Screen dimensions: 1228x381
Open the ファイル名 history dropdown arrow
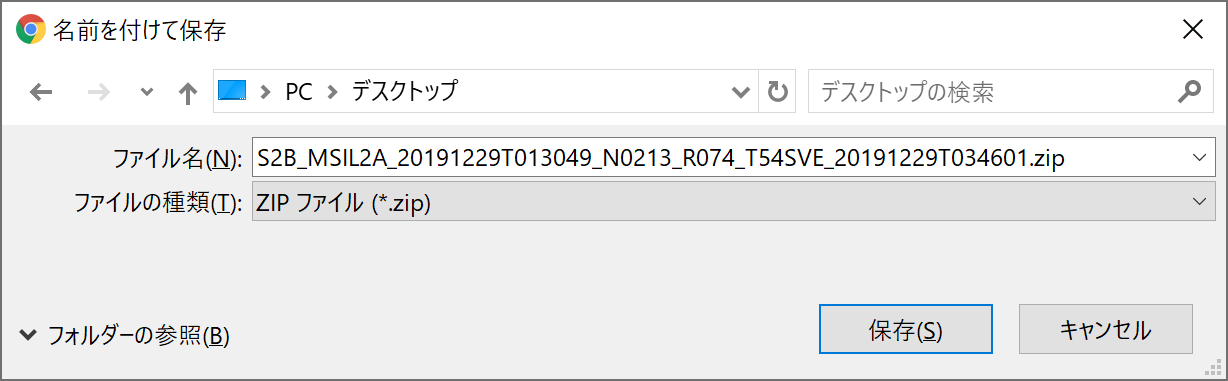tap(1200, 157)
